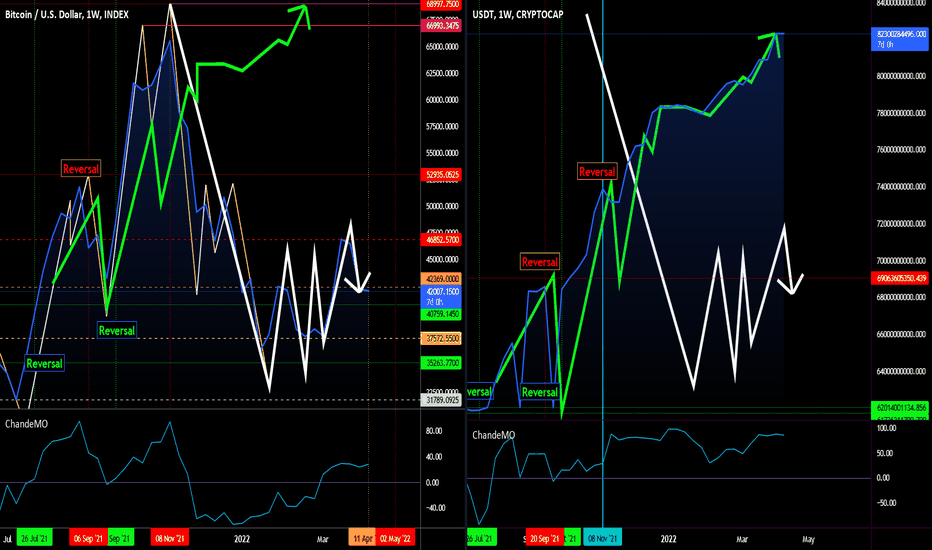Select the blue 42007.1500 current price label

coord(442,296)
